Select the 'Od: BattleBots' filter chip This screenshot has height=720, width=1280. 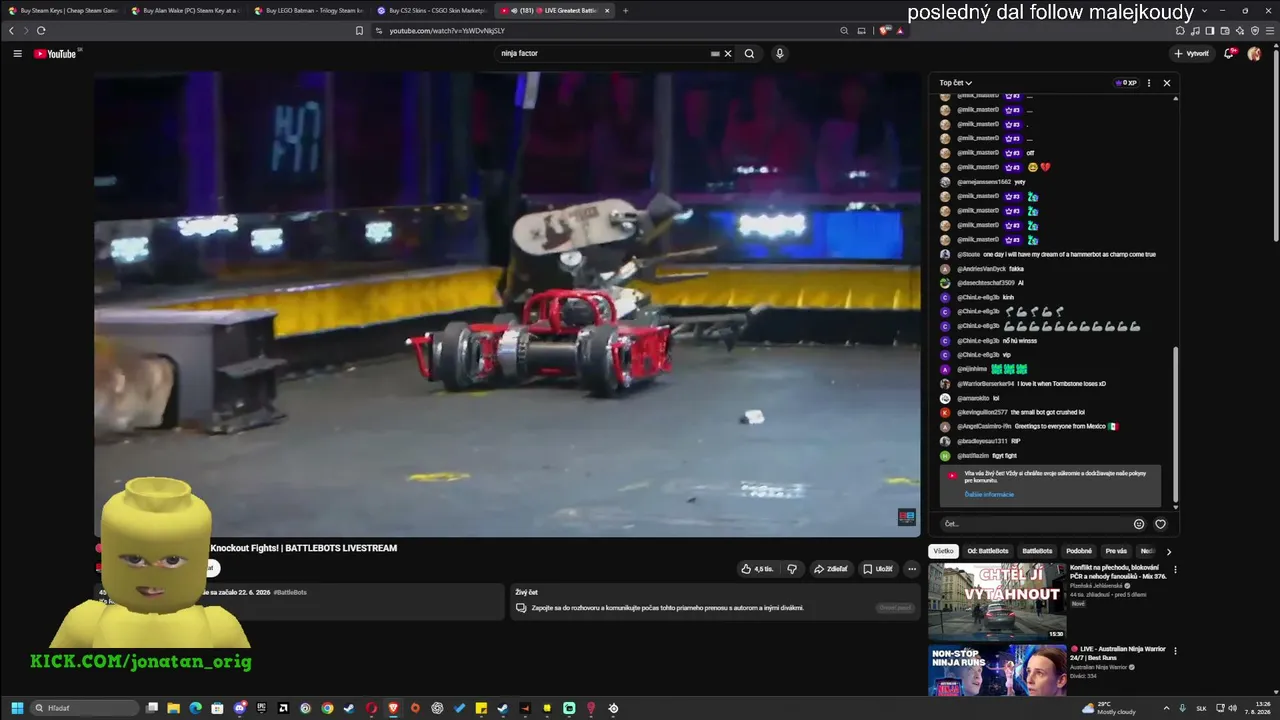click(988, 551)
